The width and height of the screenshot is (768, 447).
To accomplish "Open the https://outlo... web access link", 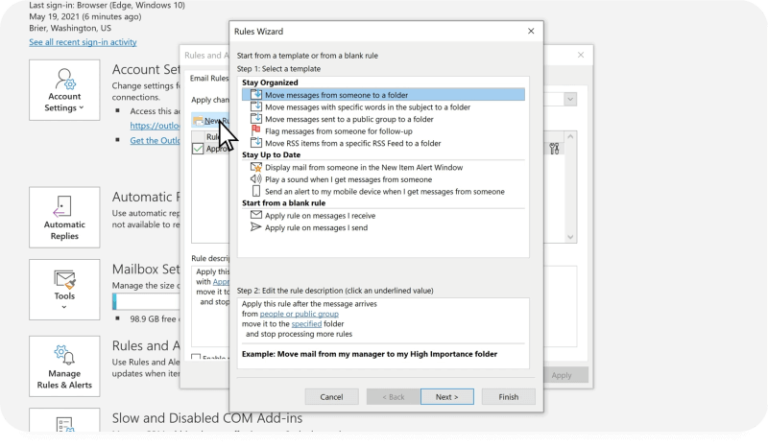I will pos(155,125).
